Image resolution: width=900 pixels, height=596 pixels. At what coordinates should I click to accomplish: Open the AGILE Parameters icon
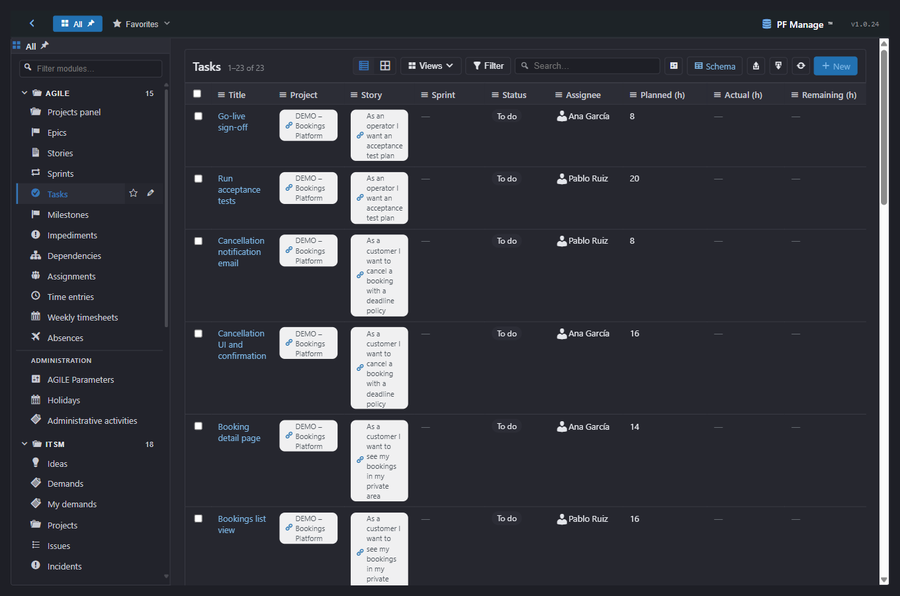pos(36,379)
